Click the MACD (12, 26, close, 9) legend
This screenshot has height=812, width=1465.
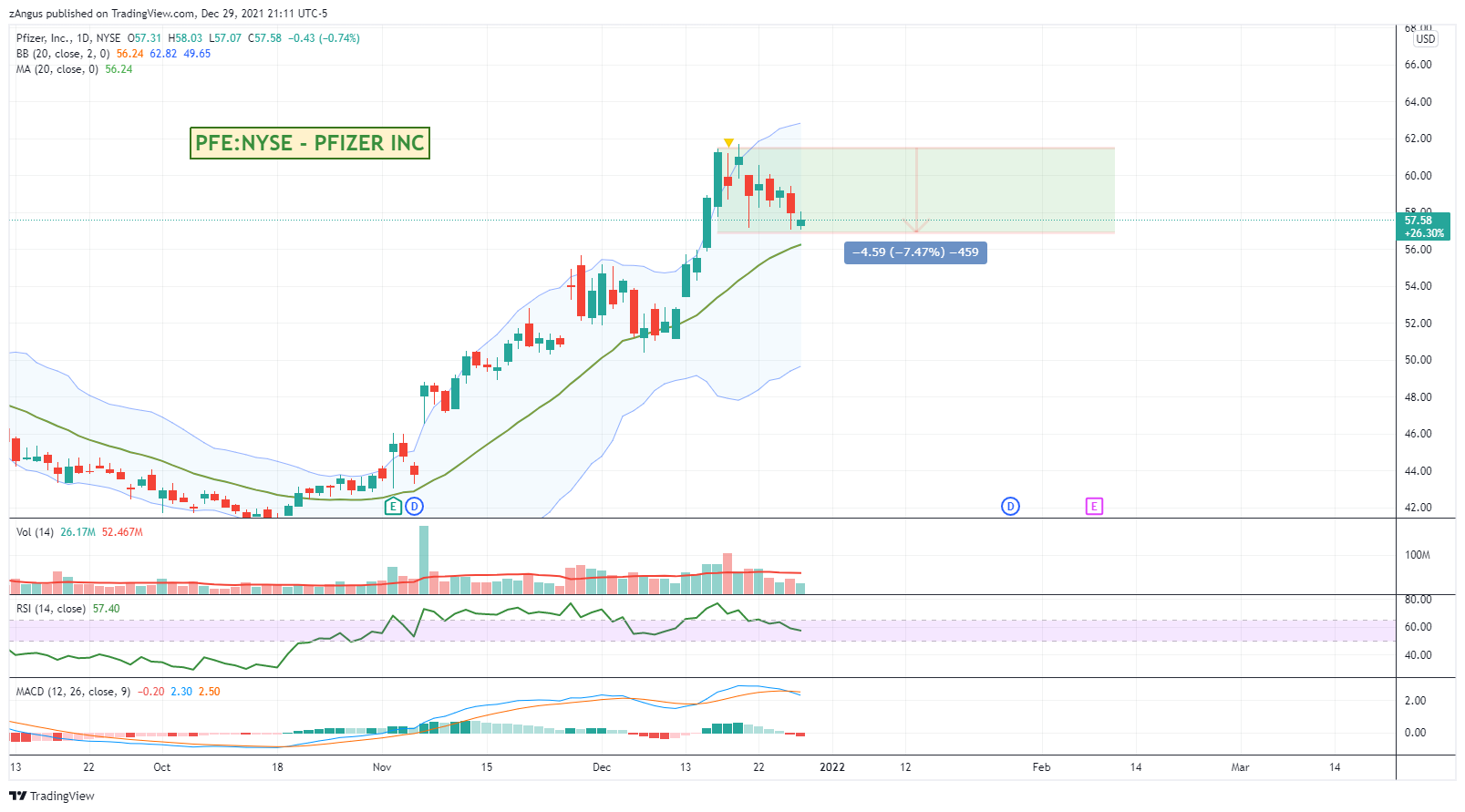coord(73,692)
